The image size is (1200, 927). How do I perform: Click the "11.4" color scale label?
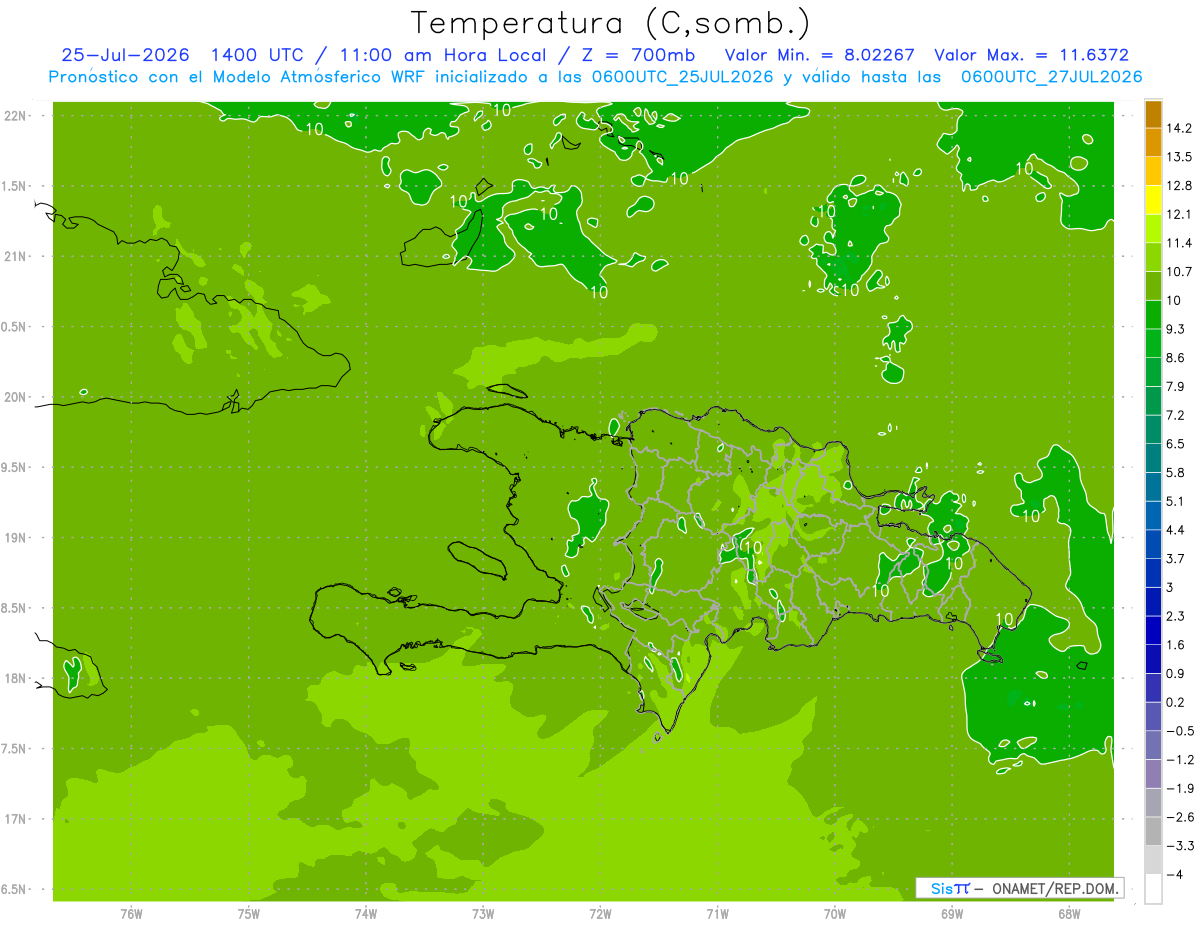click(1179, 244)
